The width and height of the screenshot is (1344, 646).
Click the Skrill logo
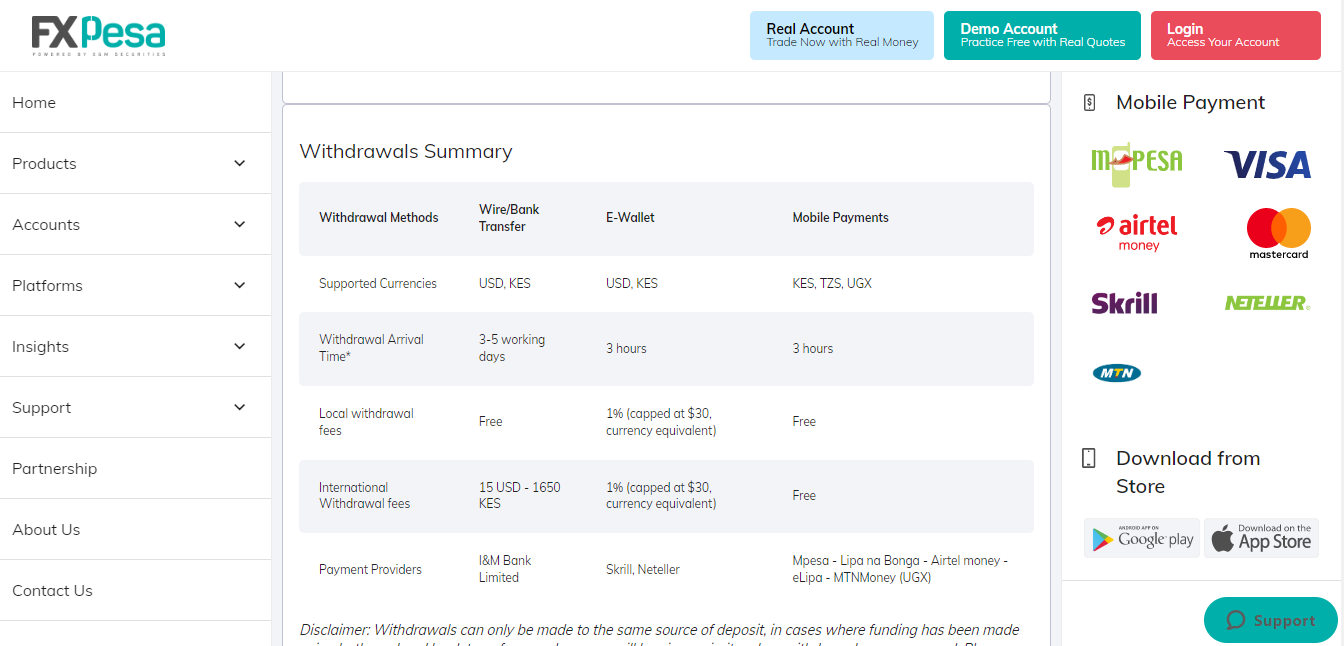(1124, 303)
